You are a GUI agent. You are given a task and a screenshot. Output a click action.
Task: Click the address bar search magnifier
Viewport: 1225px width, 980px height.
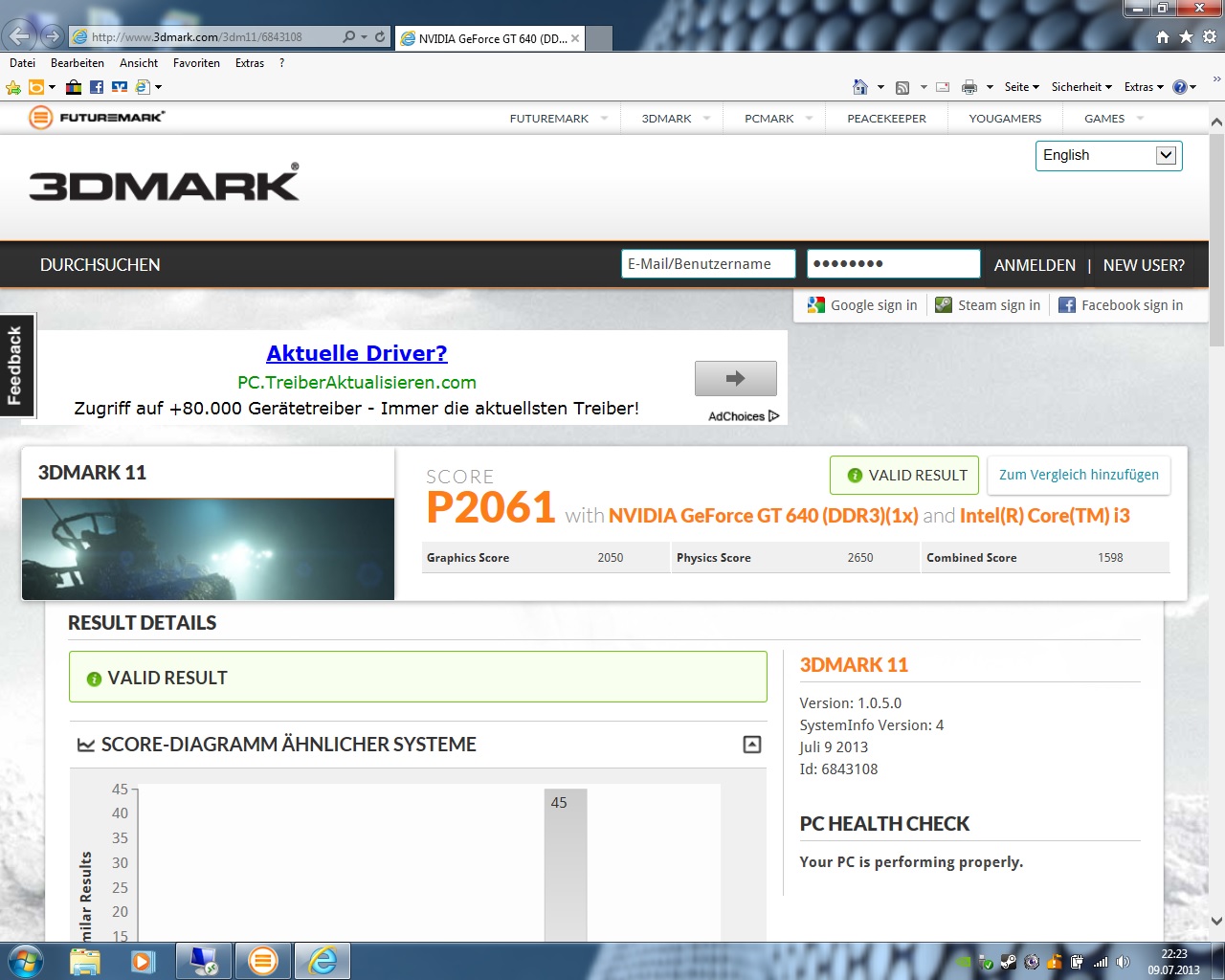coord(349,36)
